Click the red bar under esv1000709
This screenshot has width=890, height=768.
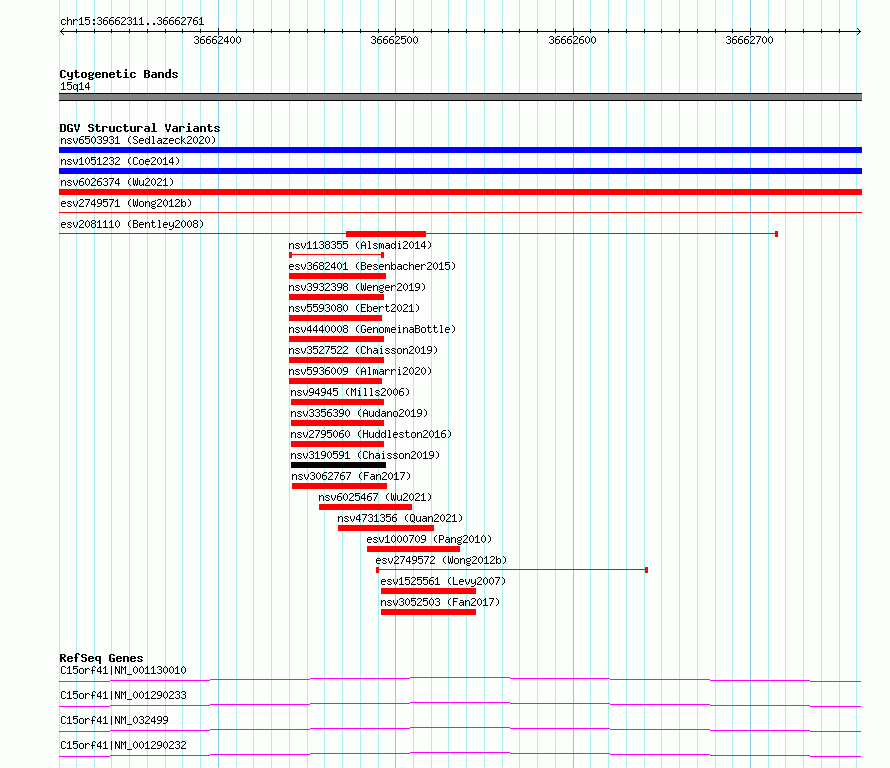click(413, 549)
